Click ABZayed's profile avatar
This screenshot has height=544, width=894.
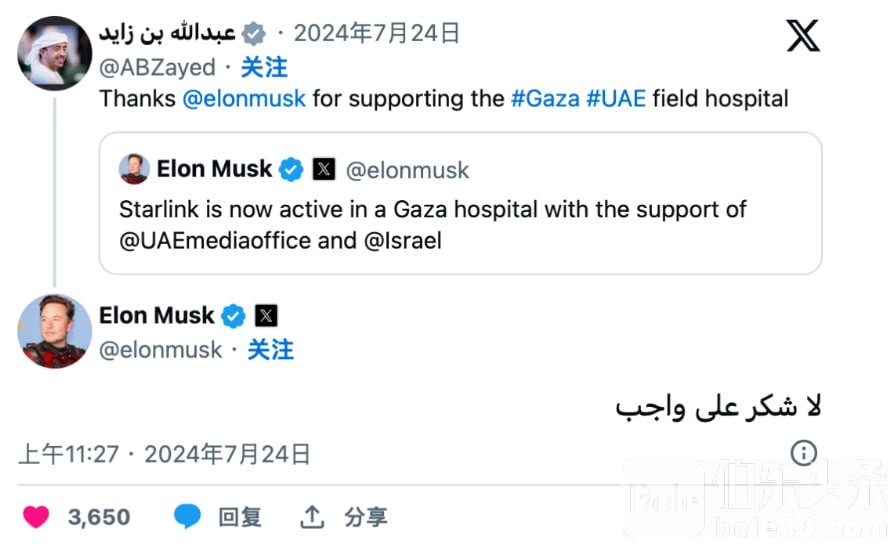[55, 53]
